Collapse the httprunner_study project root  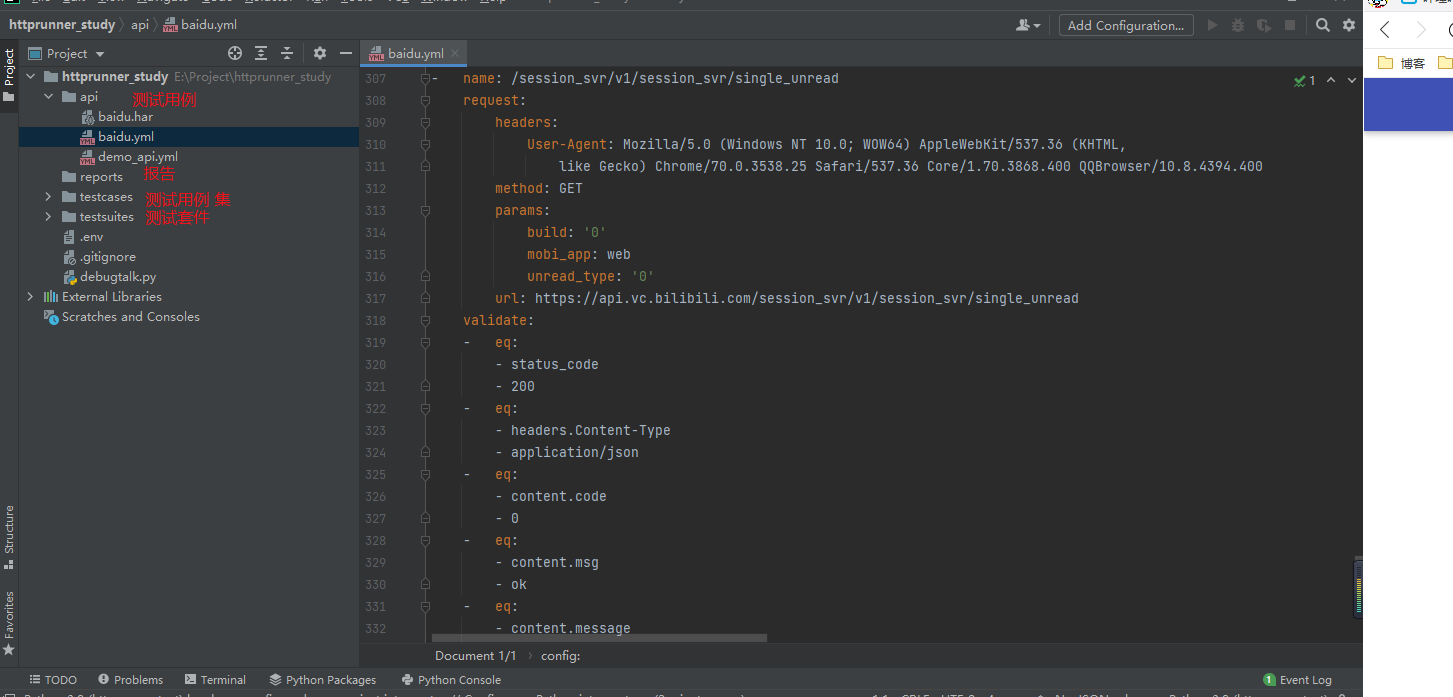(x=31, y=76)
